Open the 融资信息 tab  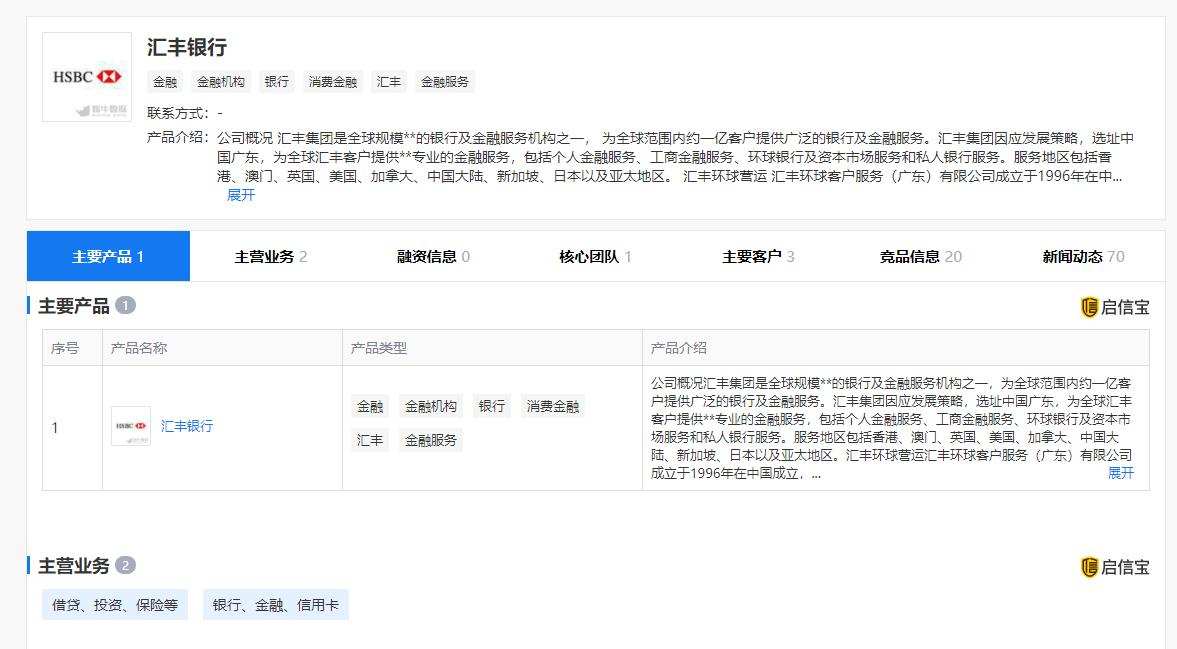[433, 256]
